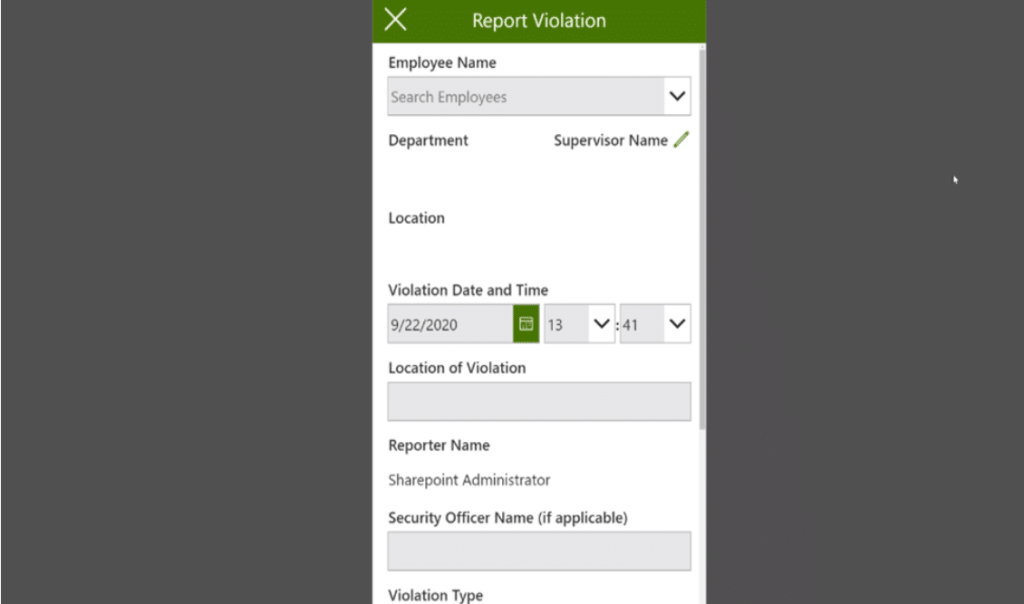Click the Department label
This screenshot has width=1024, height=604.
pyautogui.click(x=428, y=140)
